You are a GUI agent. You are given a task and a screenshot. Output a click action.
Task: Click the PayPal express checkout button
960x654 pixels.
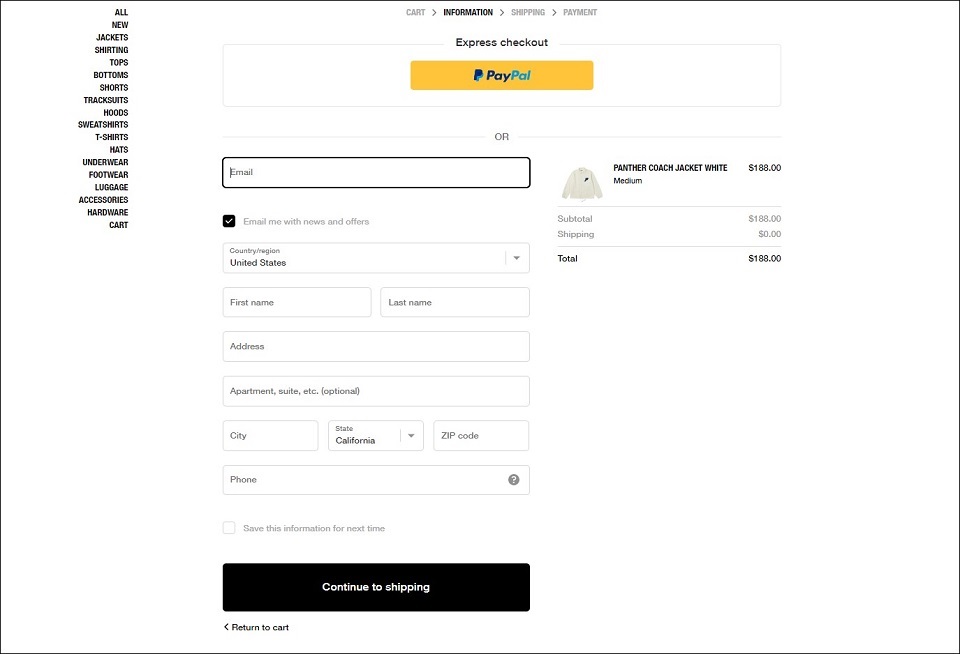tap(501, 75)
